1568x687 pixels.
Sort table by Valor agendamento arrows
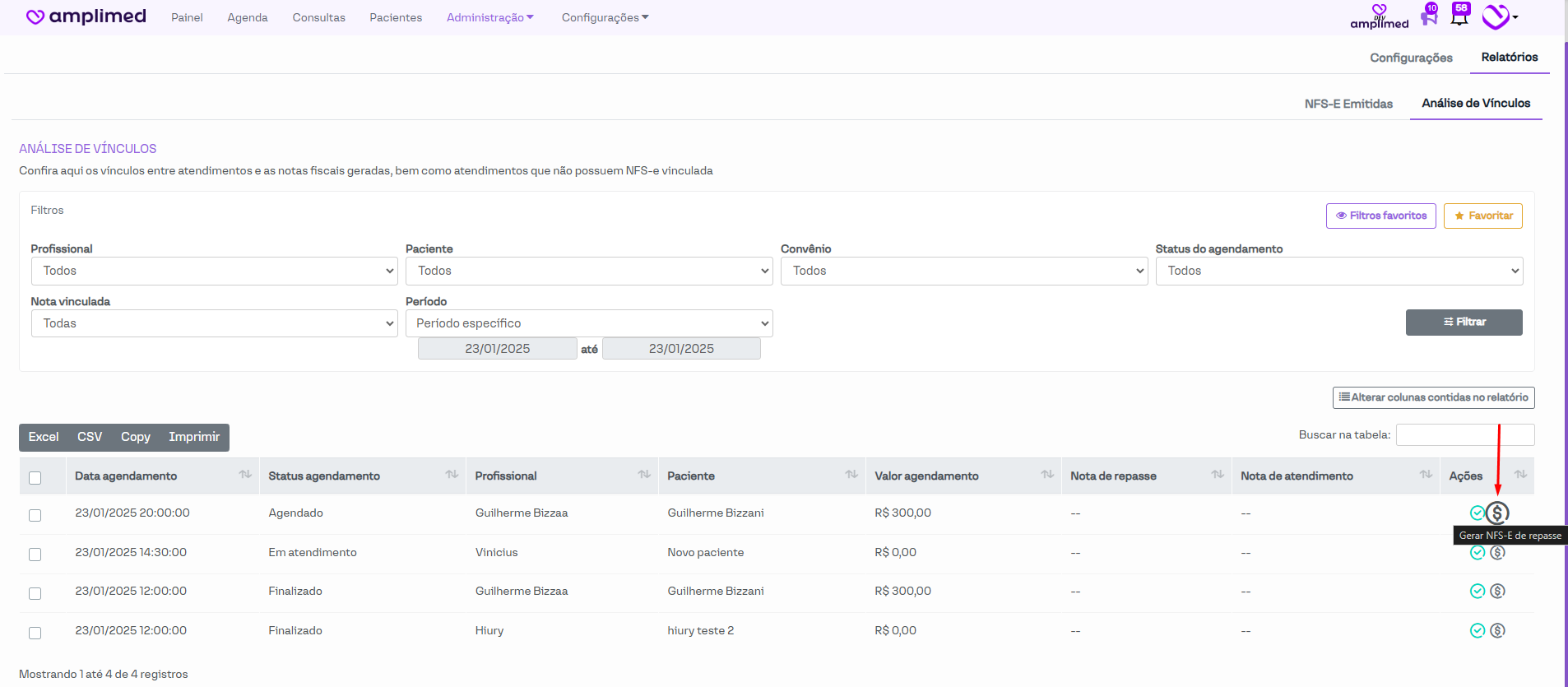[1046, 475]
